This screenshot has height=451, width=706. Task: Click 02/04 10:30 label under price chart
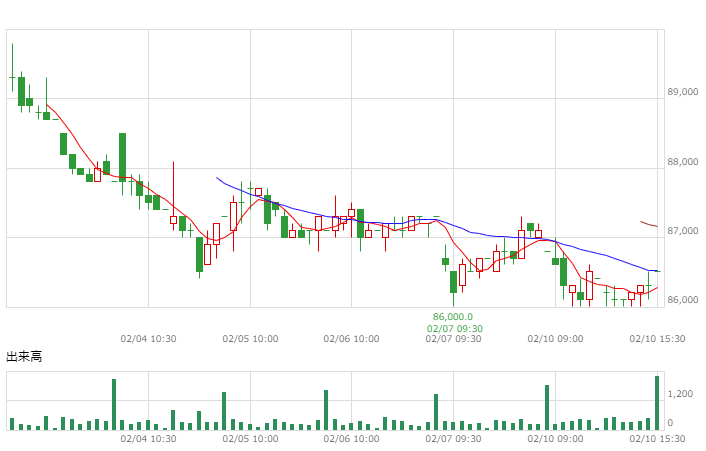pyautogui.click(x=148, y=339)
